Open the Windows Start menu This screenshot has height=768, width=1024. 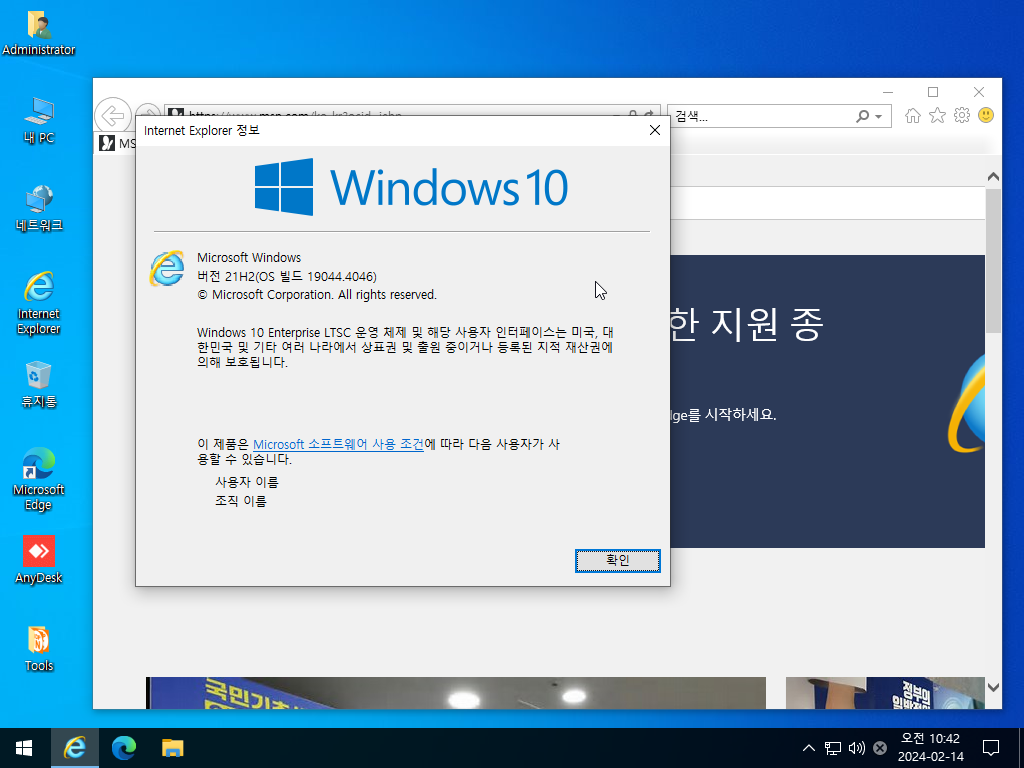(24, 748)
